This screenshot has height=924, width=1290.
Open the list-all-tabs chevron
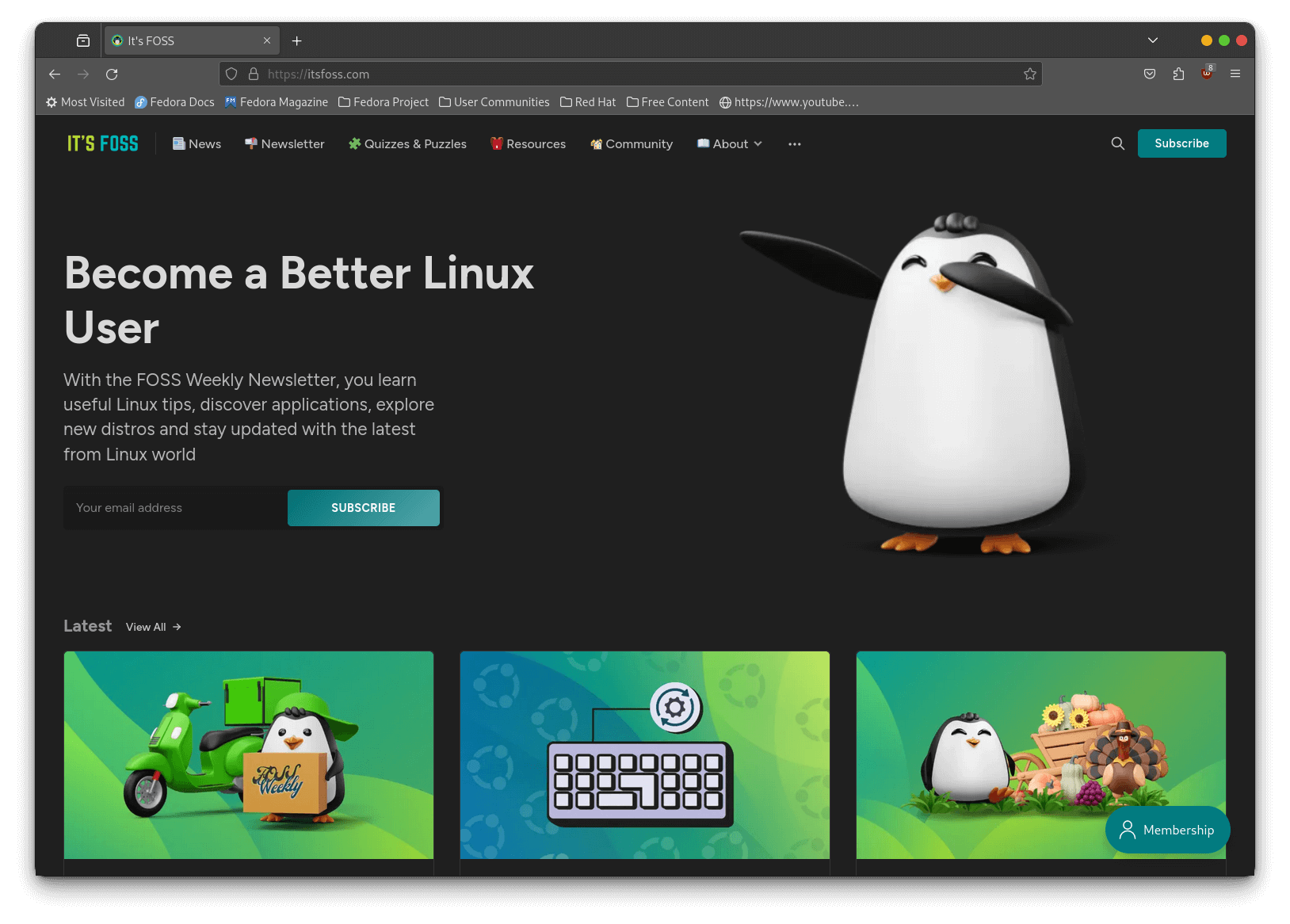1153,40
